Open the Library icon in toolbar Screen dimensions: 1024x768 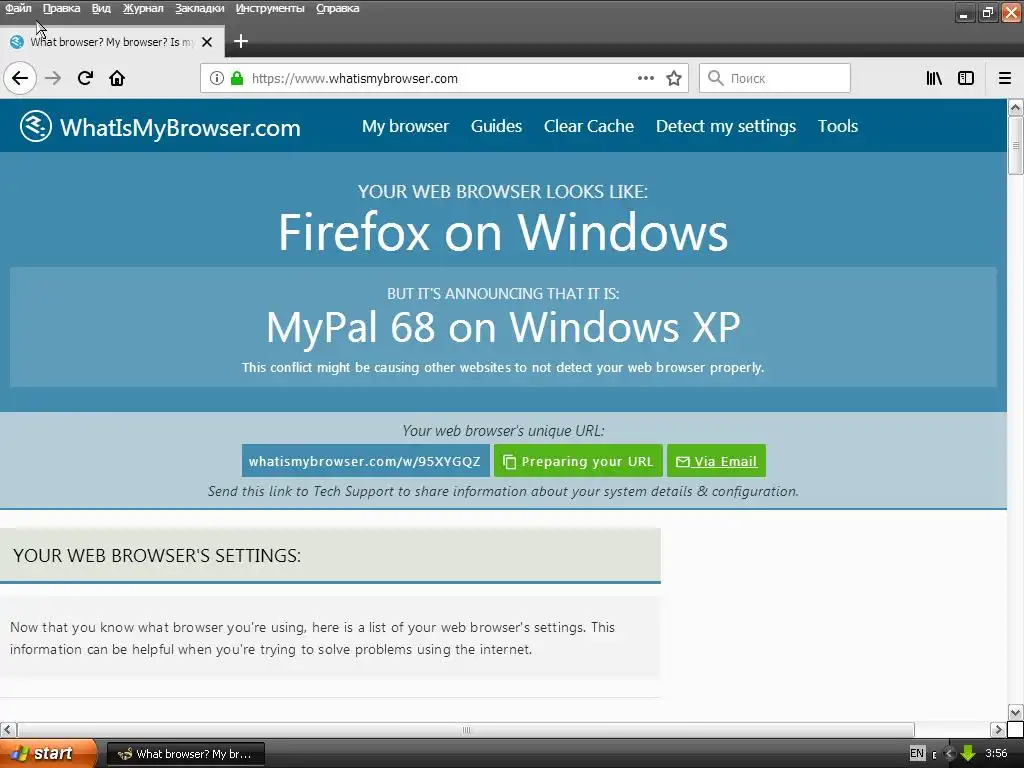pyautogui.click(x=934, y=78)
